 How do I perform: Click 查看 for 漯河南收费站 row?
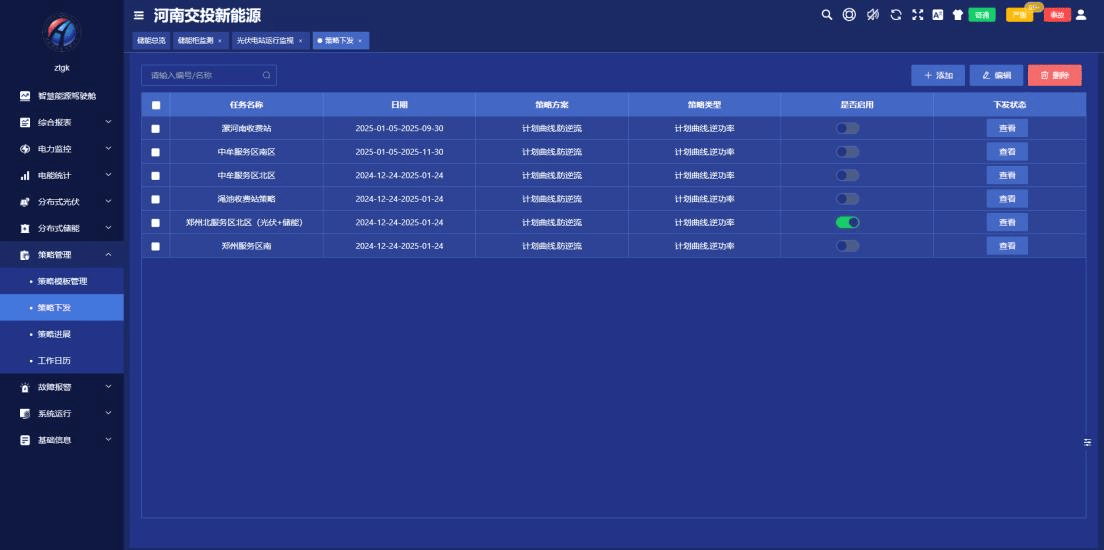point(1007,128)
